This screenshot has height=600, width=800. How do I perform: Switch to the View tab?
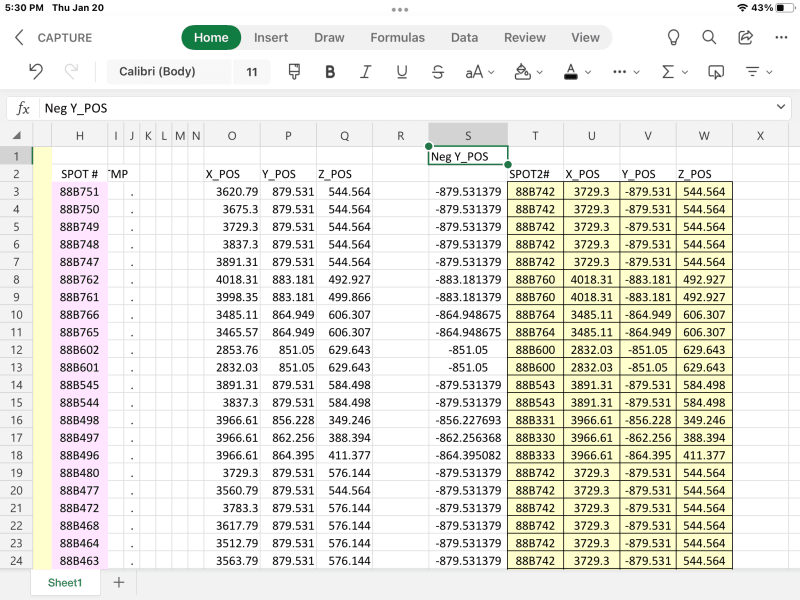point(585,37)
